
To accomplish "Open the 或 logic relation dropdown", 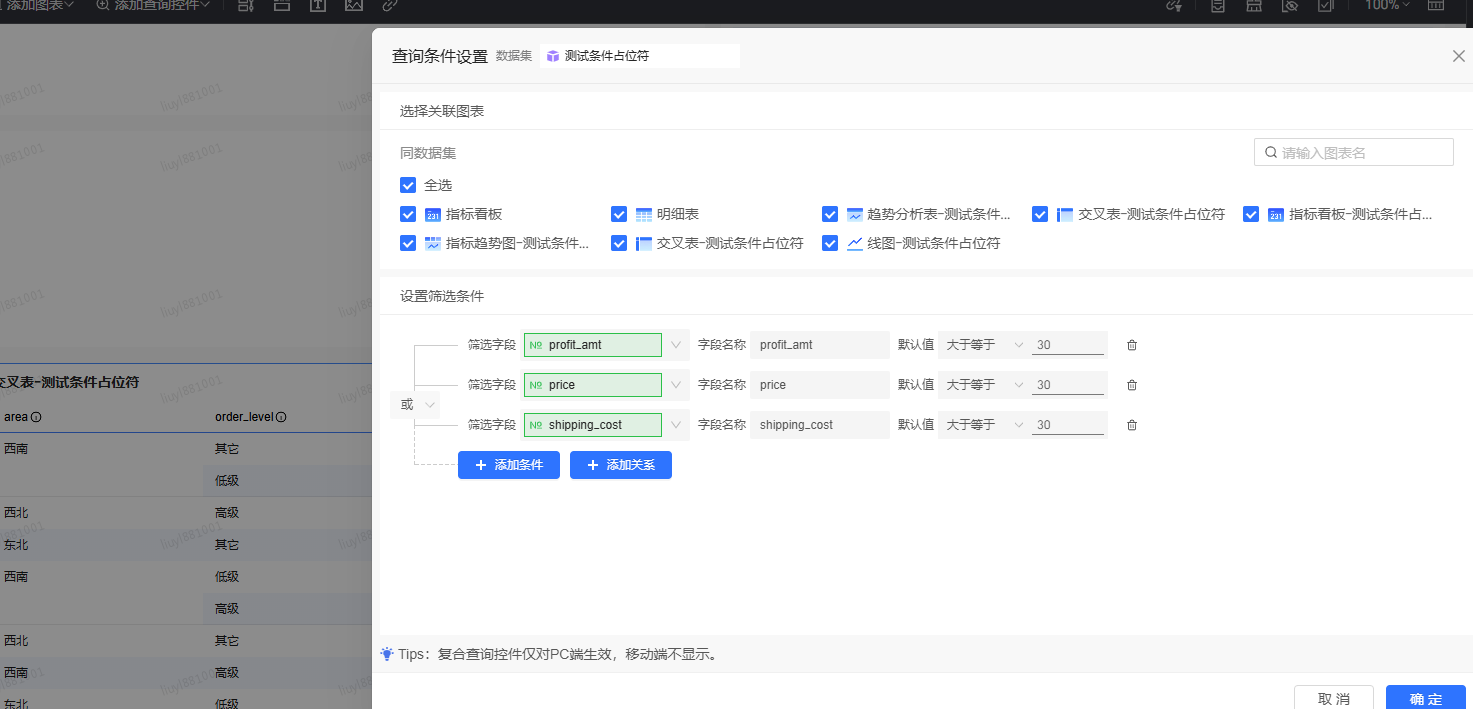I will (415, 405).
